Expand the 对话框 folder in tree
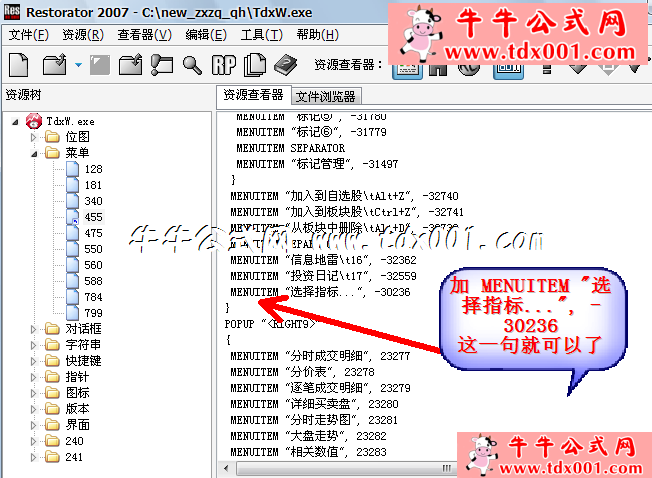This screenshot has height=478, width=652. 35,329
